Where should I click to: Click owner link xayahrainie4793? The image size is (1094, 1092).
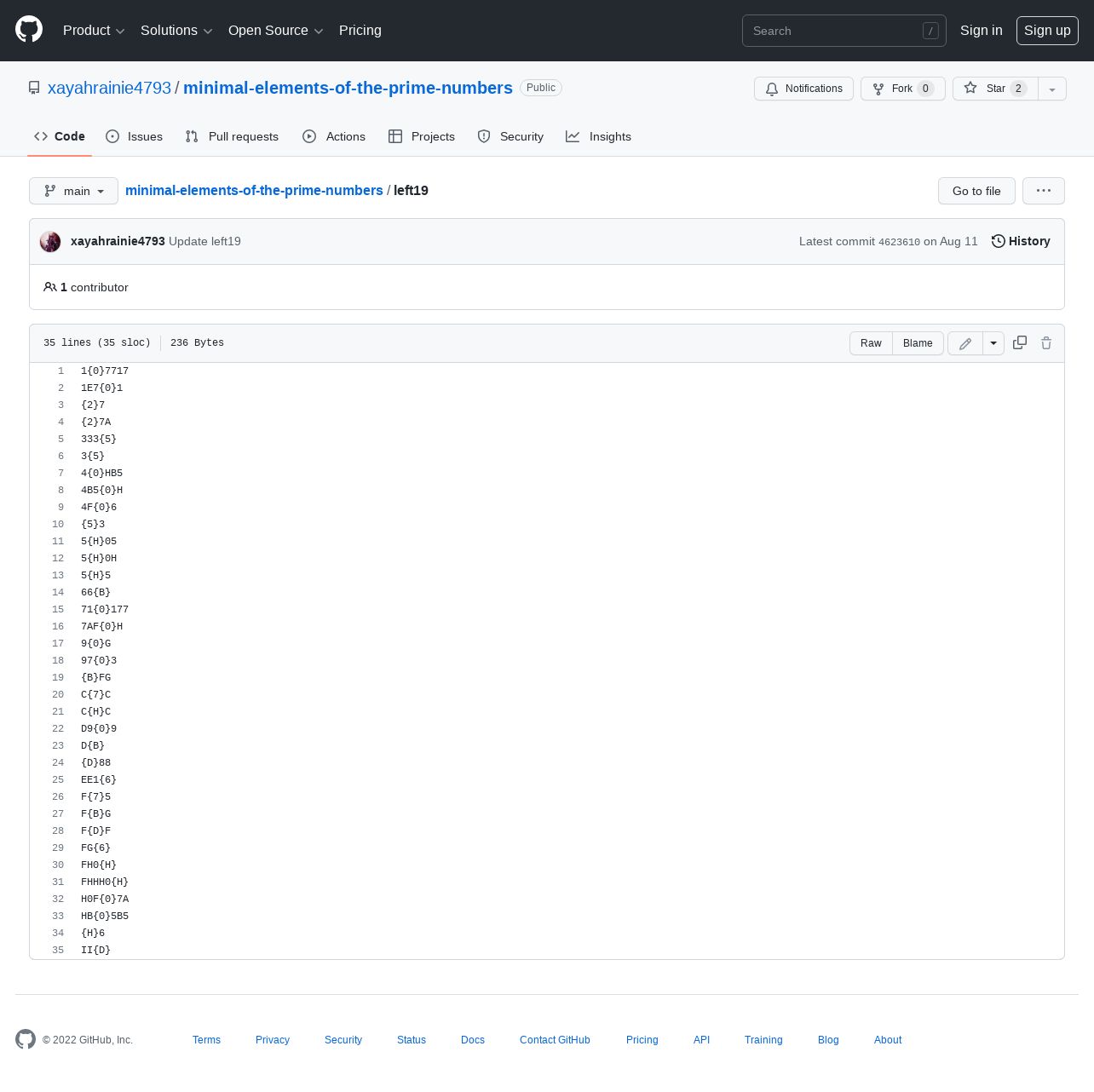coord(109,88)
